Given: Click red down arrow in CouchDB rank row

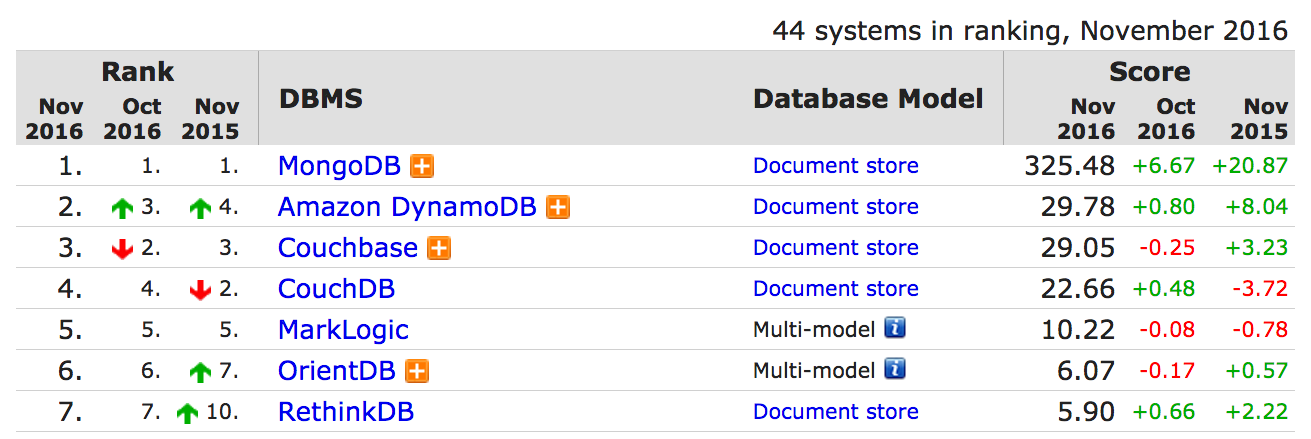Looking at the screenshot, I should [x=201, y=291].
